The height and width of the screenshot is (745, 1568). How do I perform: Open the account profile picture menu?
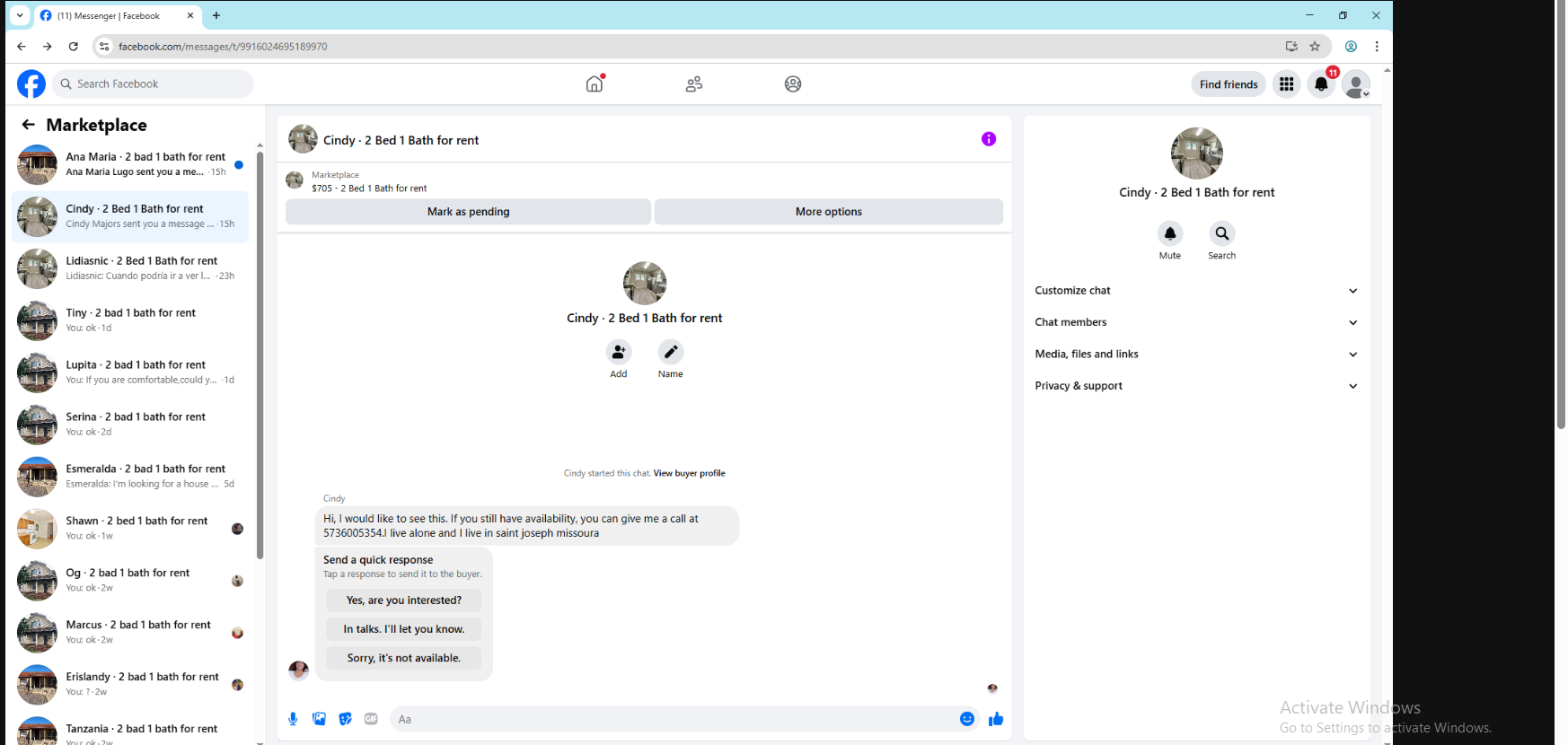coord(1356,84)
